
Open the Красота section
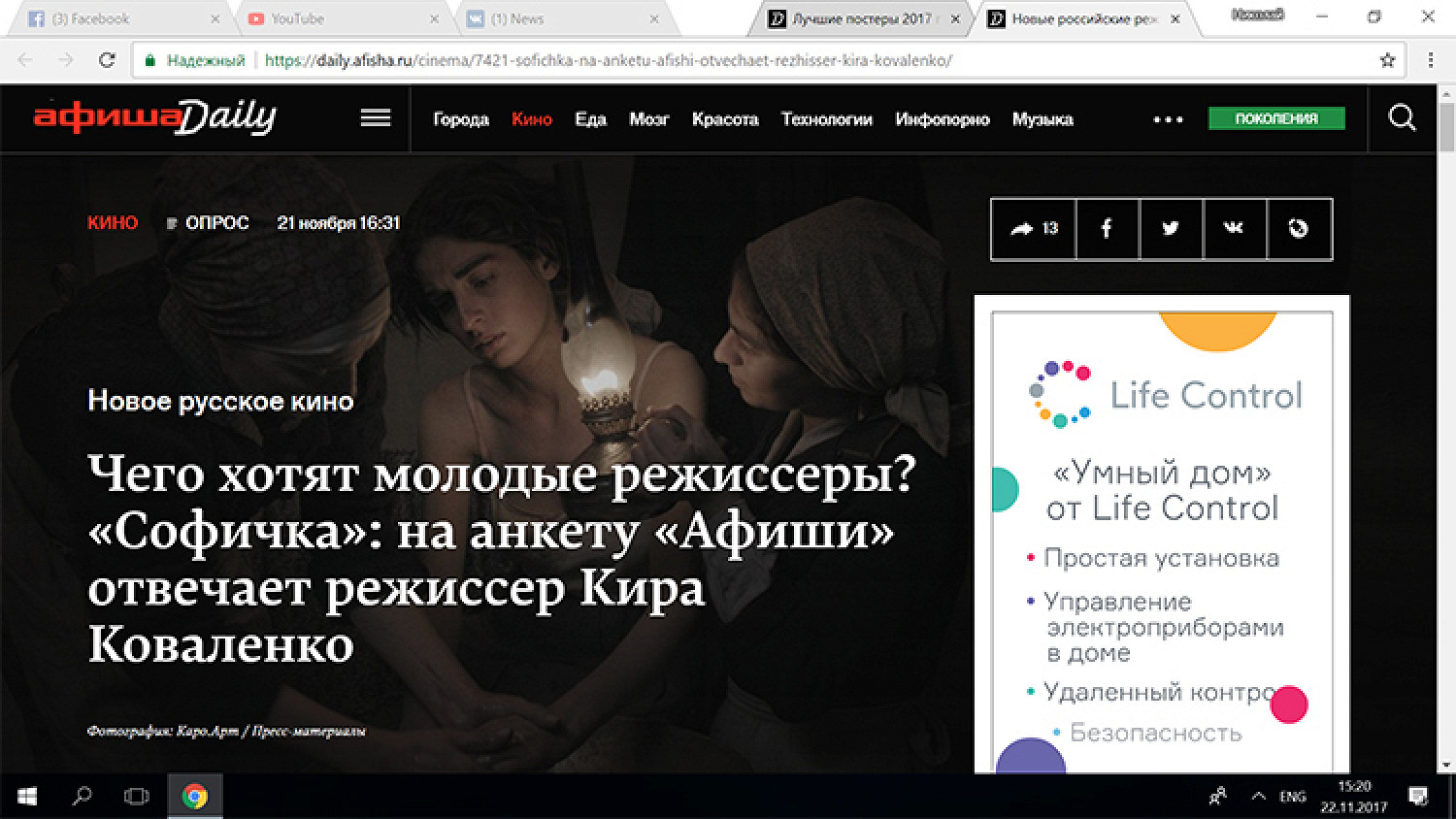[x=725, y=119]
